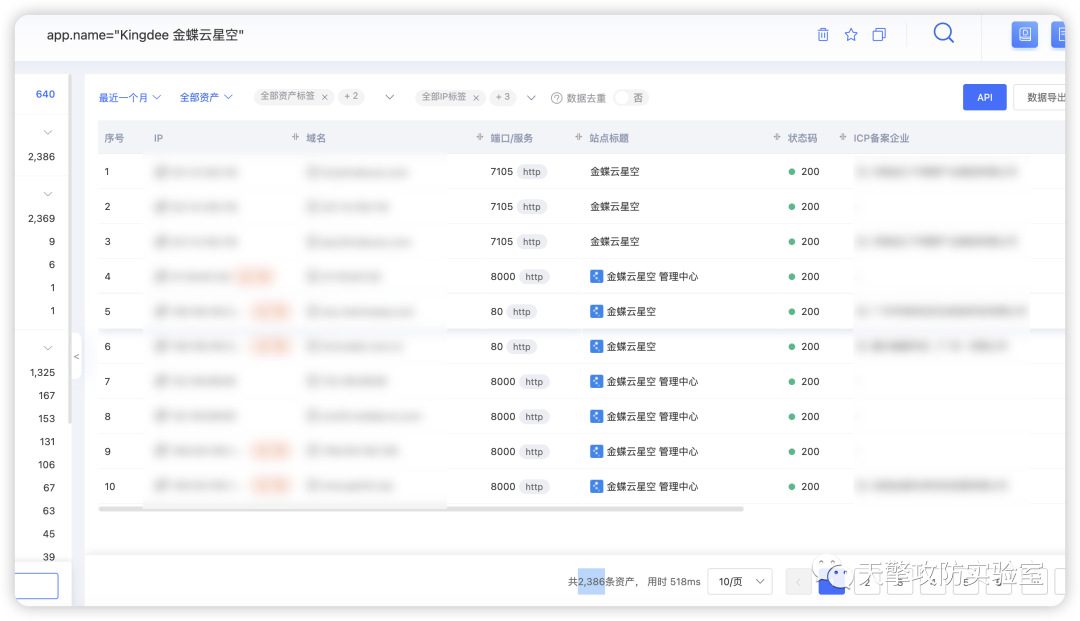This screenshot has height=621, width=1080.
Task: Click the 状态码 column header
Action: (802, 138)
